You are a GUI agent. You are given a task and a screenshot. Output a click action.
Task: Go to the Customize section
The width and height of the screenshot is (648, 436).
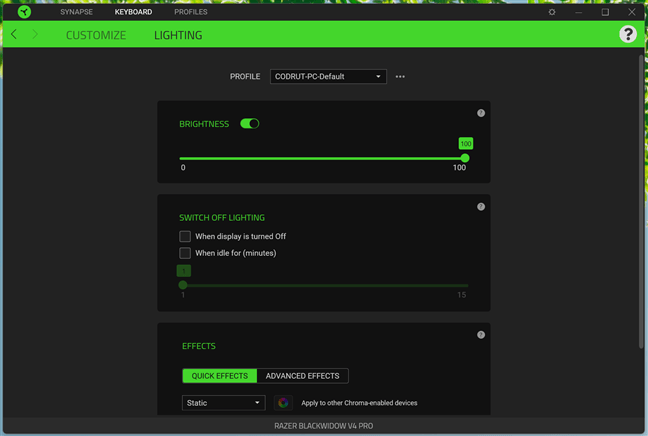point(96,35)
